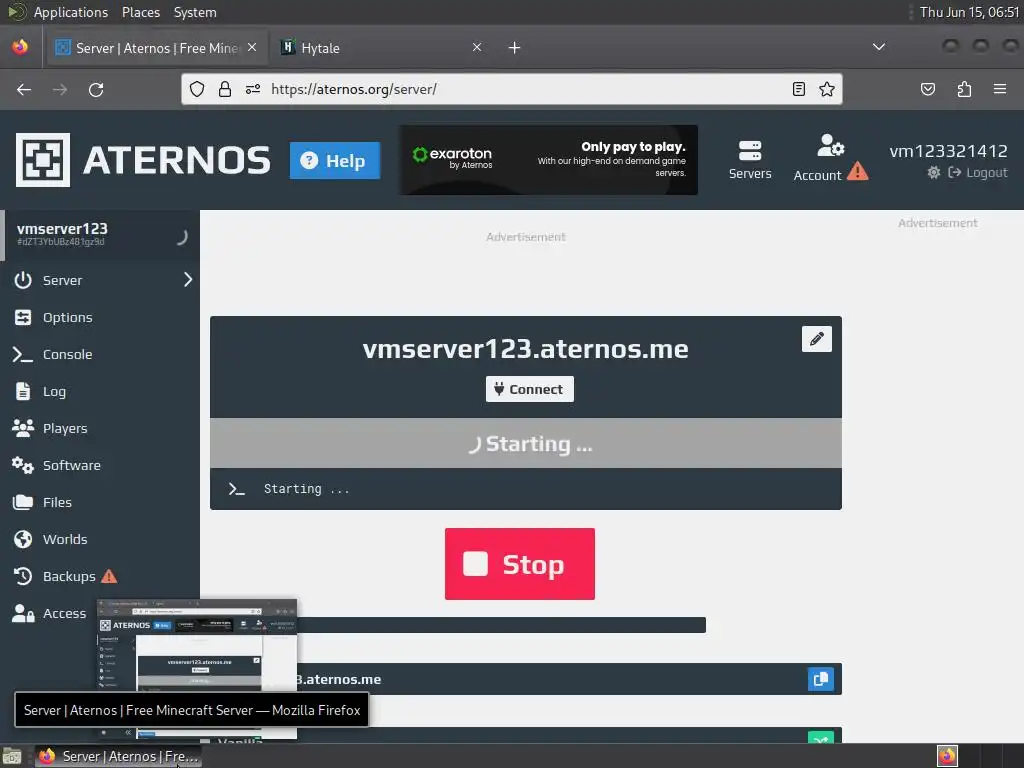The width and height of the screenshot is (1024, 768).
Task: Click the site lock icon
Action: (x=225, y=89)
